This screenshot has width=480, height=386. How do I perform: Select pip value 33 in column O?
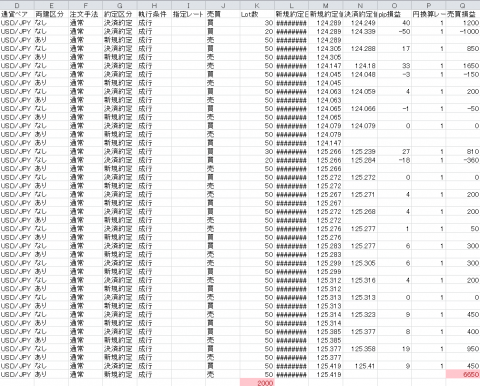(x=395, y=66)
